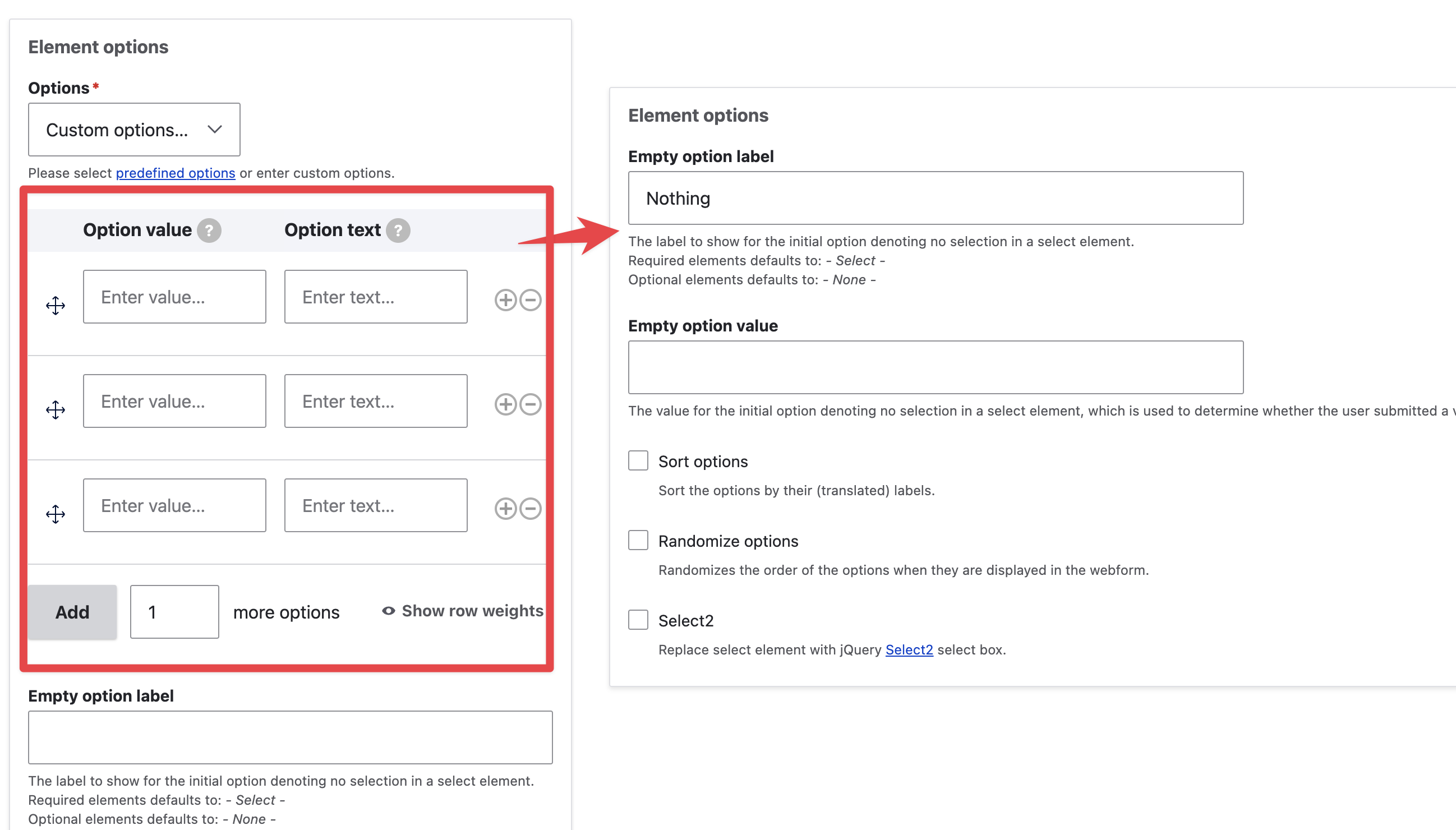
Task: Click the drag handle reorder icon first row
Action: click(55, 305)
